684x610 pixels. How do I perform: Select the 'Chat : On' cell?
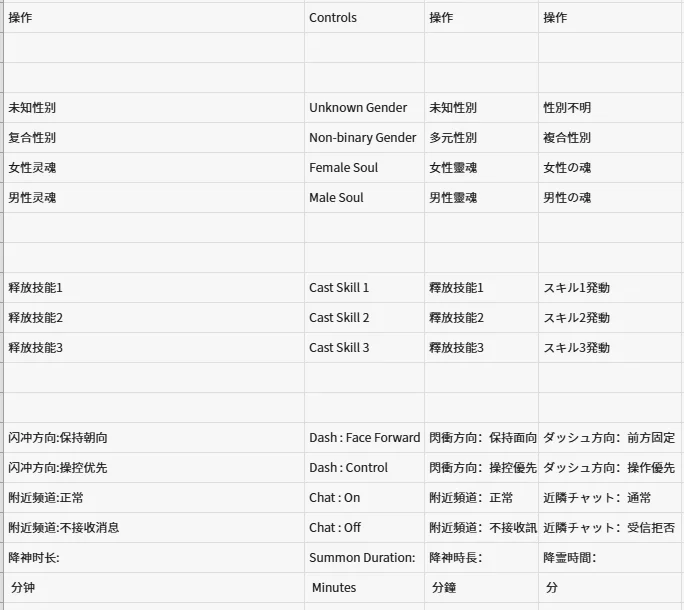pos(364,498)
